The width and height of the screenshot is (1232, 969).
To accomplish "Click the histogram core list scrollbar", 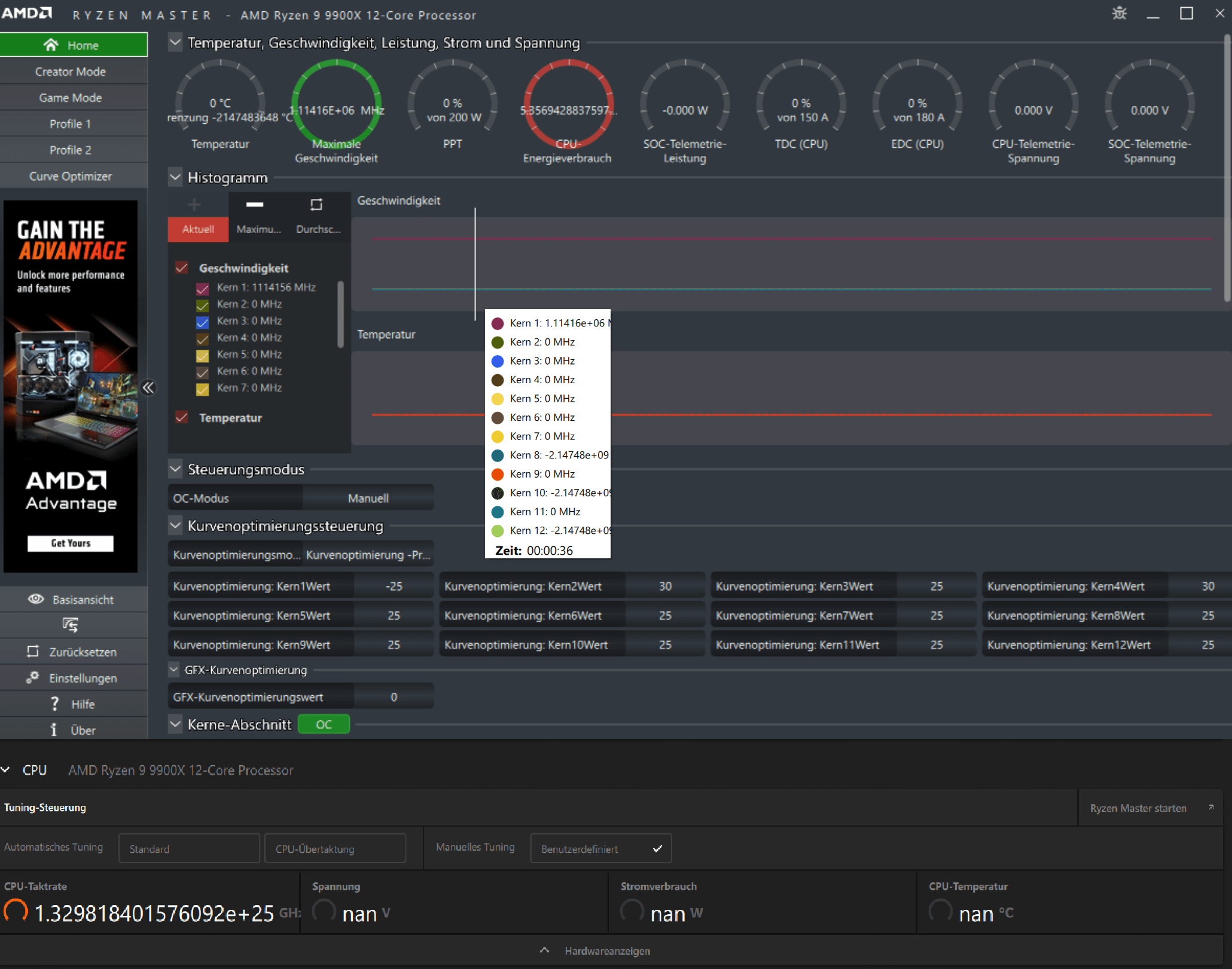I will click(340, 314).
